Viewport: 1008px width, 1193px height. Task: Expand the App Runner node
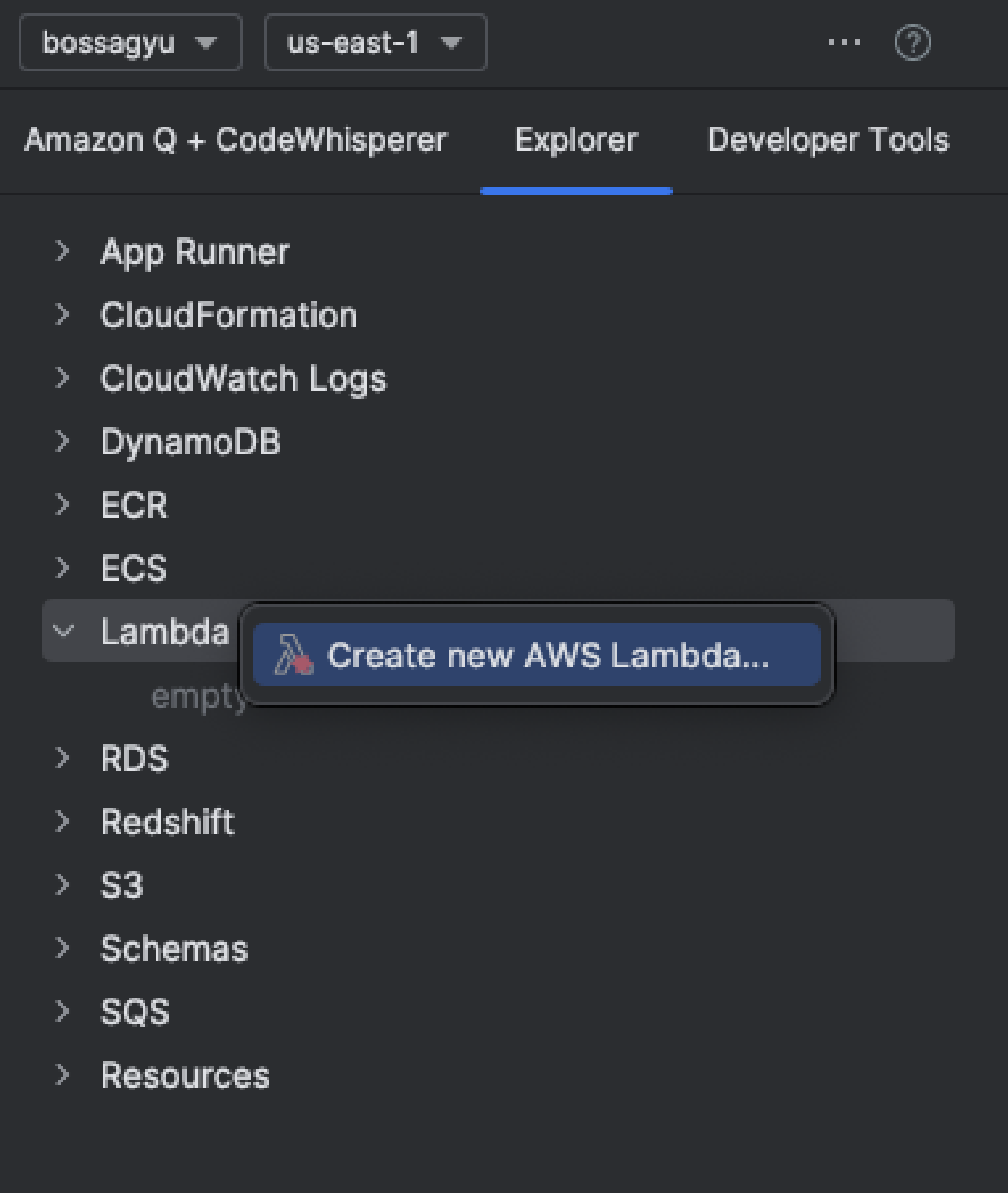[x=63, y=252]
